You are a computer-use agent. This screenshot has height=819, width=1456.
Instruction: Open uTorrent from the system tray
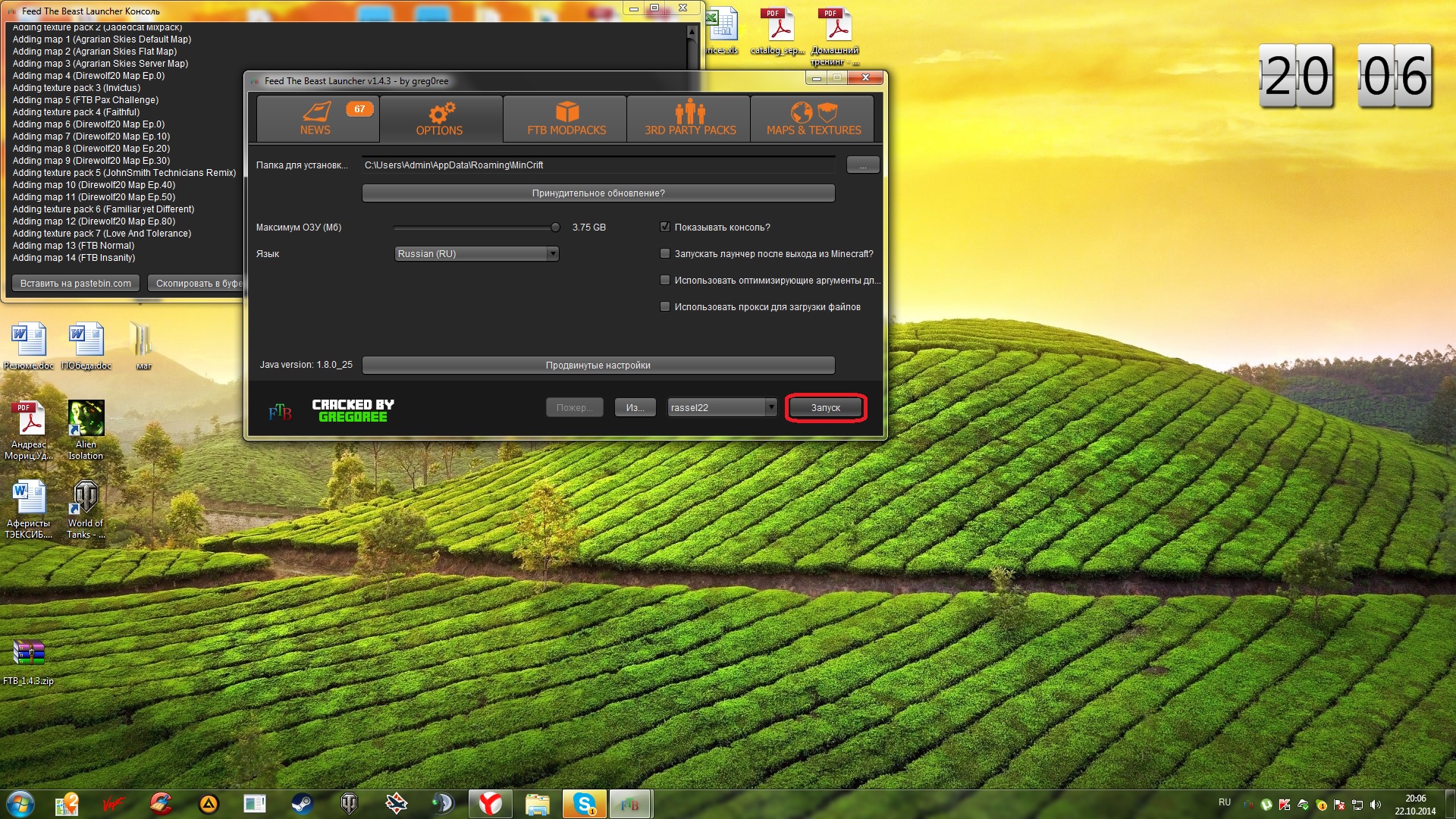click(x=1266, y=805)
